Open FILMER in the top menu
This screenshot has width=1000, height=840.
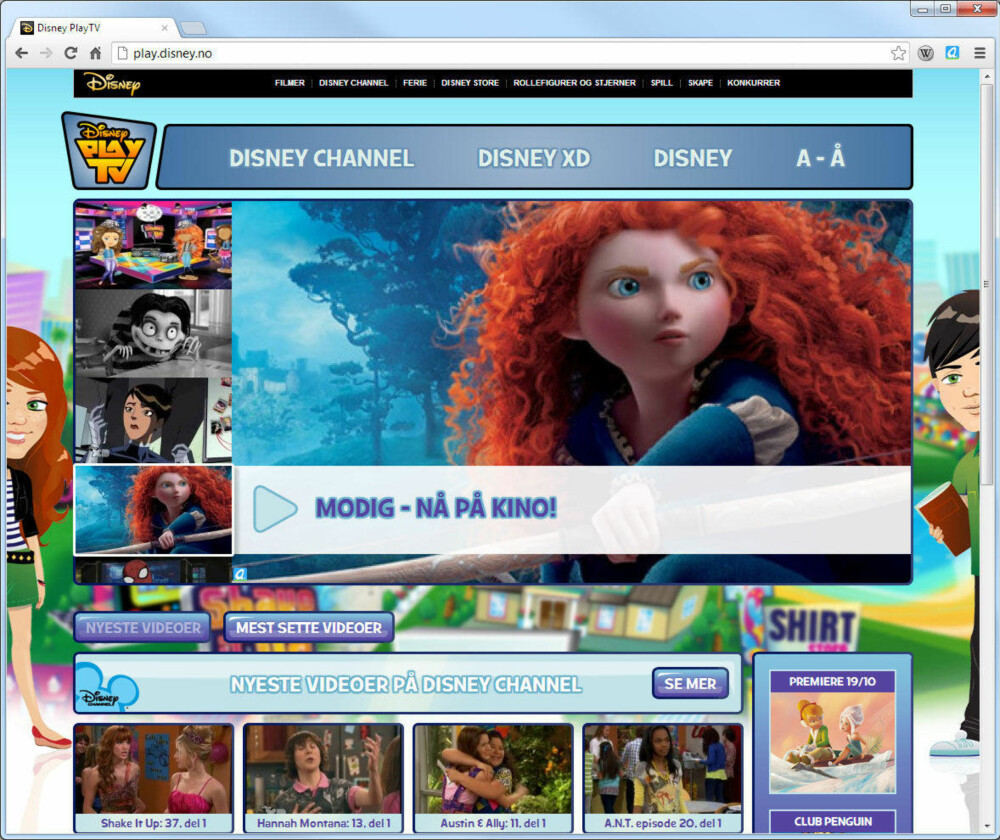290,83
